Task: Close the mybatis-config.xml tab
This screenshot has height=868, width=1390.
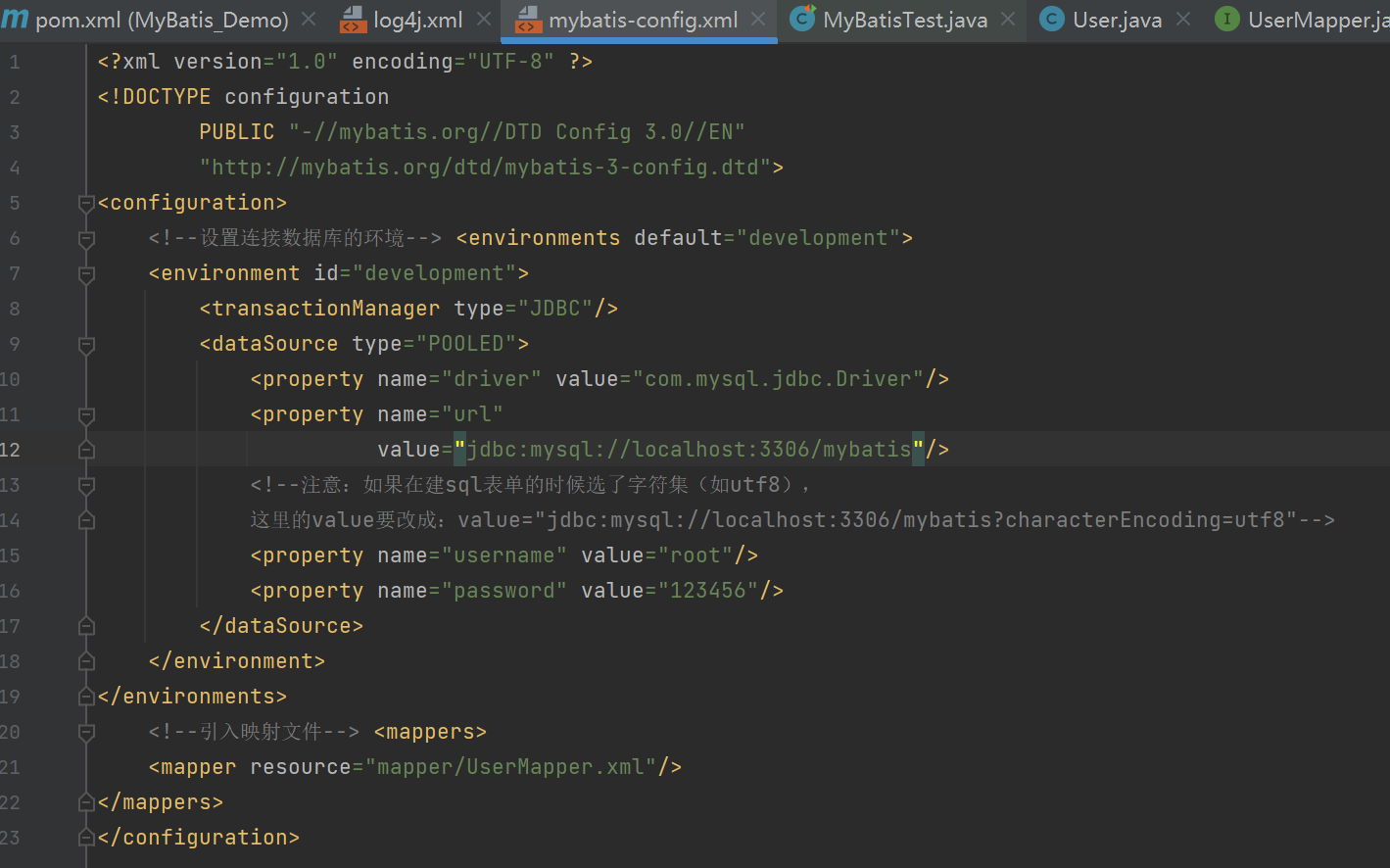Action: 758,20
